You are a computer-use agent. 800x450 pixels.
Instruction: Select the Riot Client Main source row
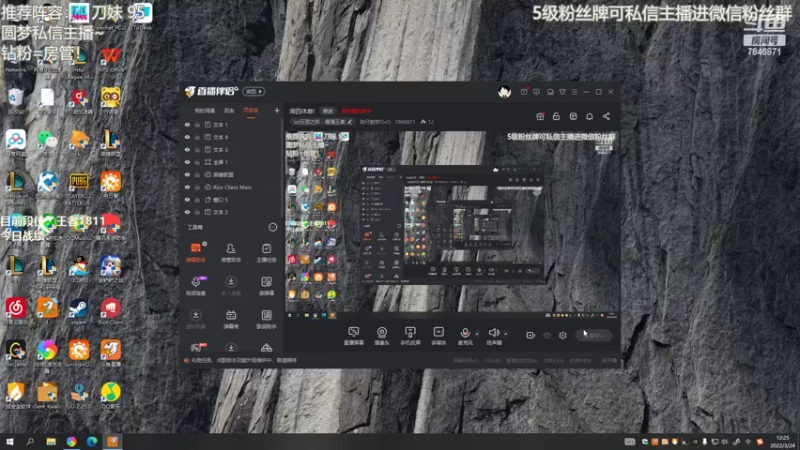232,187
